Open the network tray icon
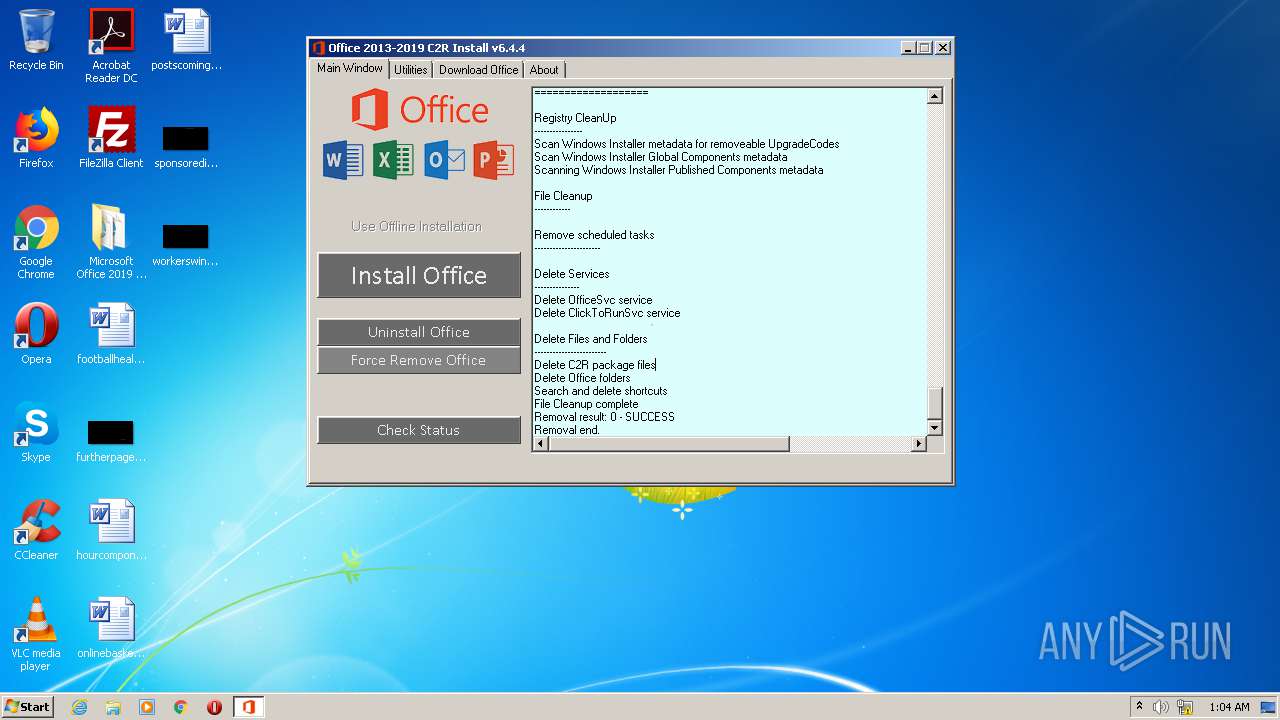1280x720 pixels. (1185, 707)
